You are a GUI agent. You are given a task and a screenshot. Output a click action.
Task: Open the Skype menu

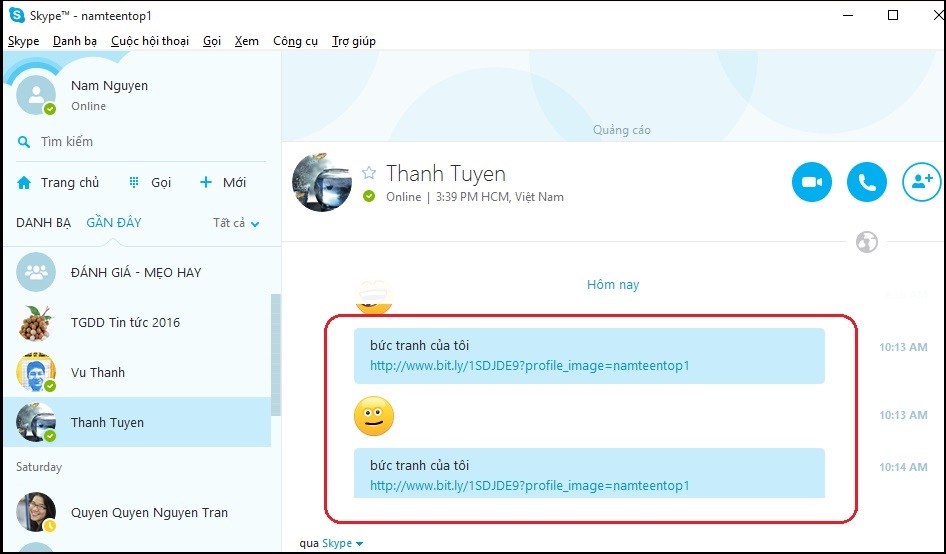tap(24, 41)
